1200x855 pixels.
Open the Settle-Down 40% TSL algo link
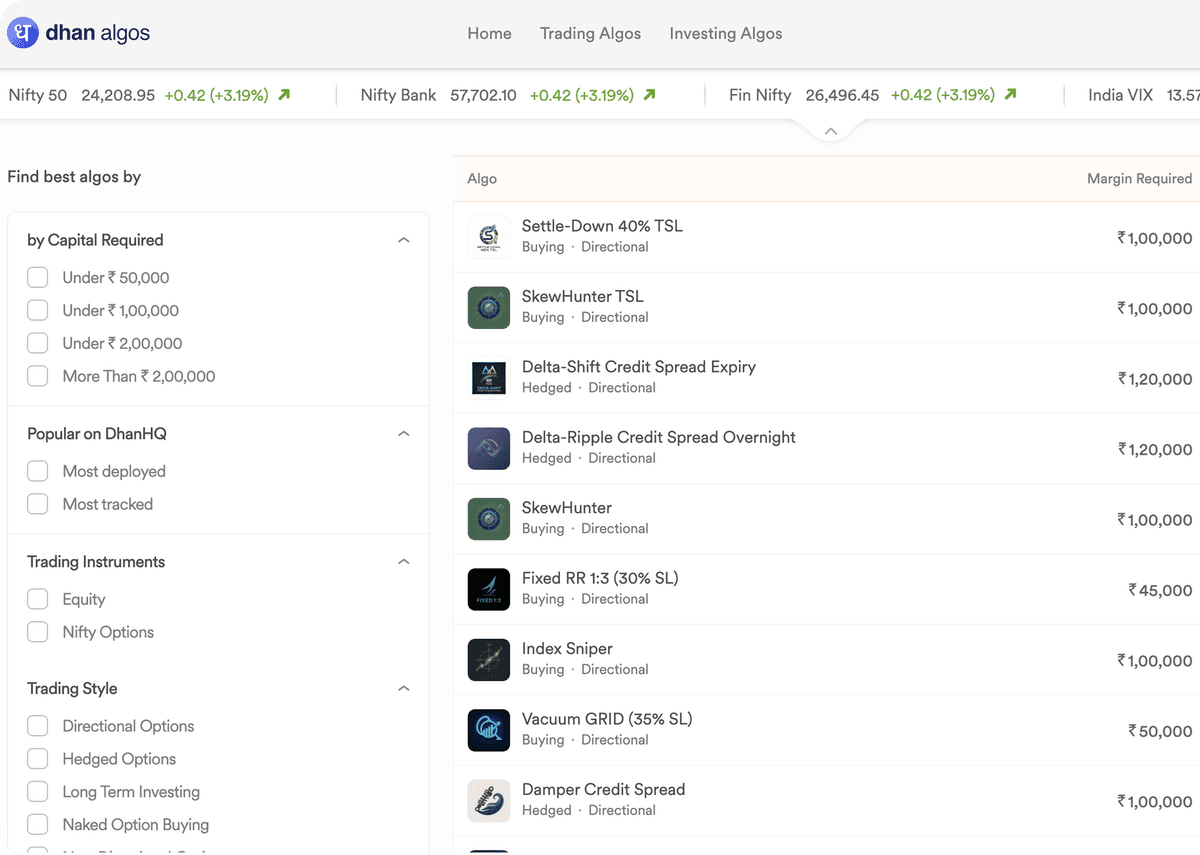(602, 226)
